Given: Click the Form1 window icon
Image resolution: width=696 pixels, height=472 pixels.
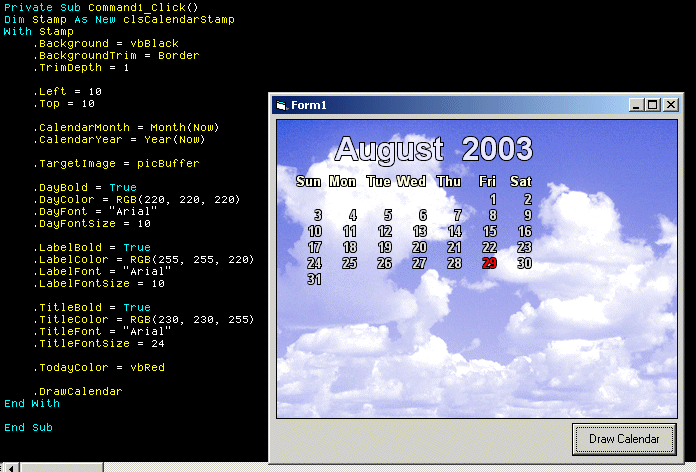Looking at the screenshot, I should 282,105.
